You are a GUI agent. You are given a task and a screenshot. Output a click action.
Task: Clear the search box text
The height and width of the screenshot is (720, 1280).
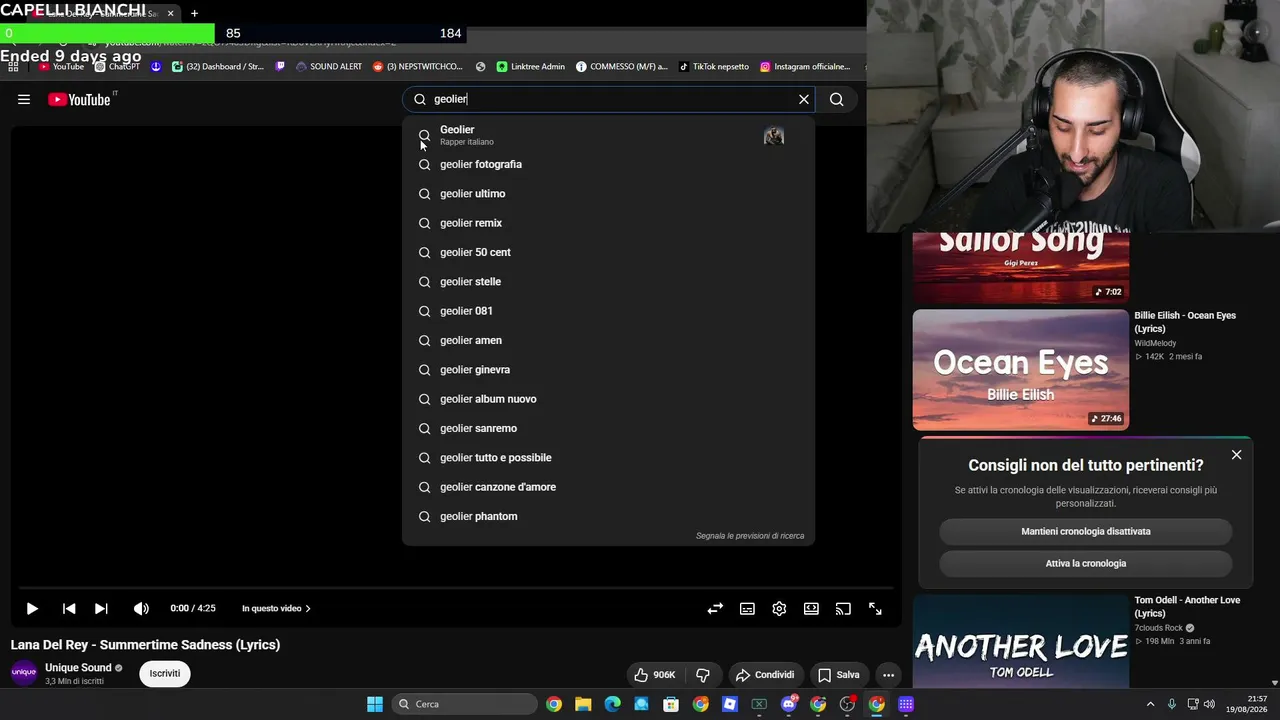pyautogui.click(x=803, y=99)
